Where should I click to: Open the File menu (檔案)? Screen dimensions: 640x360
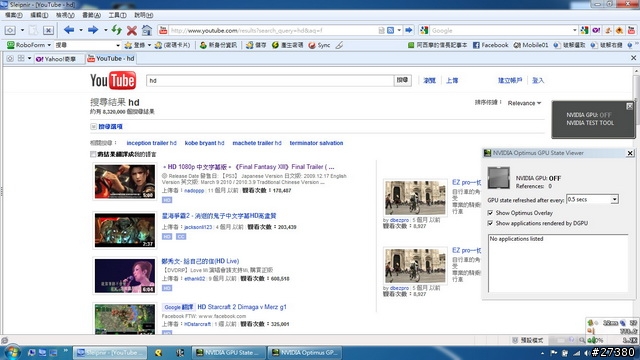14,15
